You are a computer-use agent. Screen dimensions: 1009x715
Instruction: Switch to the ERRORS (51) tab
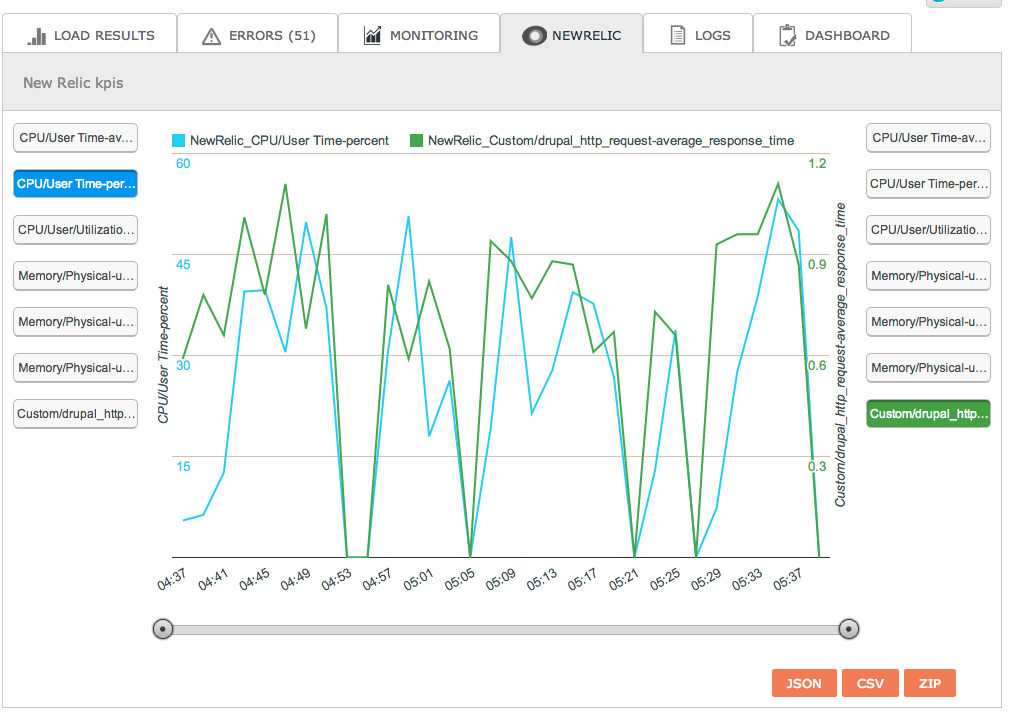pos(257,33)
